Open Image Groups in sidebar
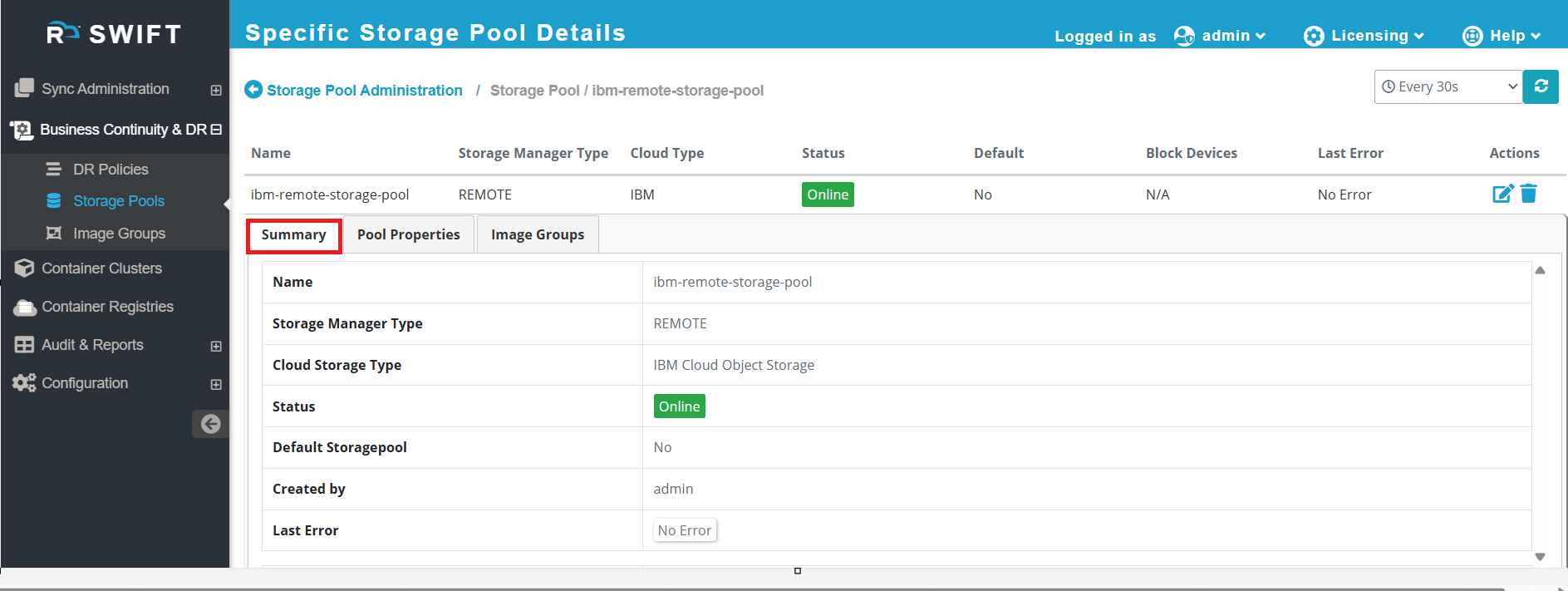This screenshot has width=1568, height=591. pos(119,234)
